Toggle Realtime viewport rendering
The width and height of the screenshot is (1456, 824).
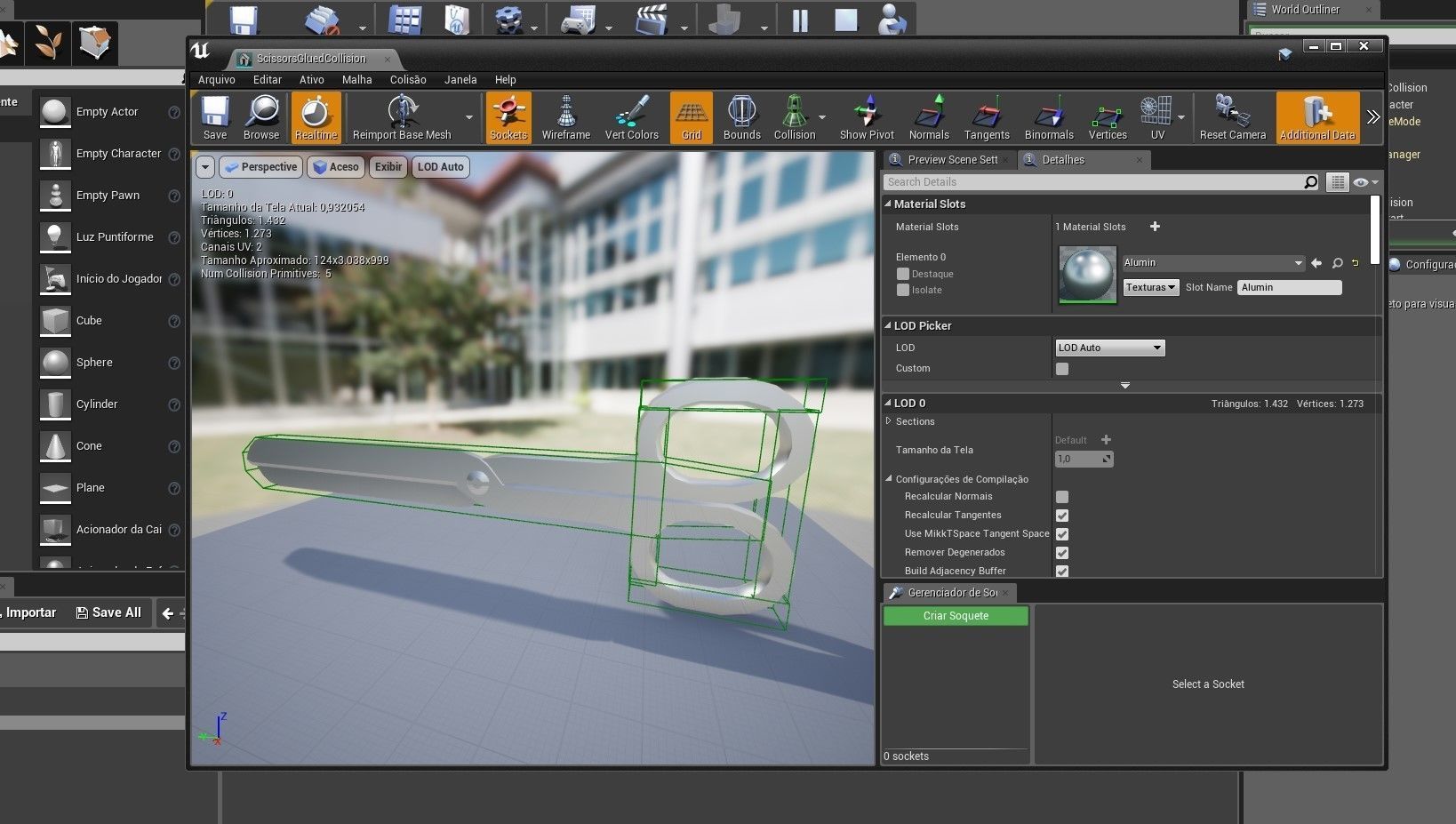(316, 118)
